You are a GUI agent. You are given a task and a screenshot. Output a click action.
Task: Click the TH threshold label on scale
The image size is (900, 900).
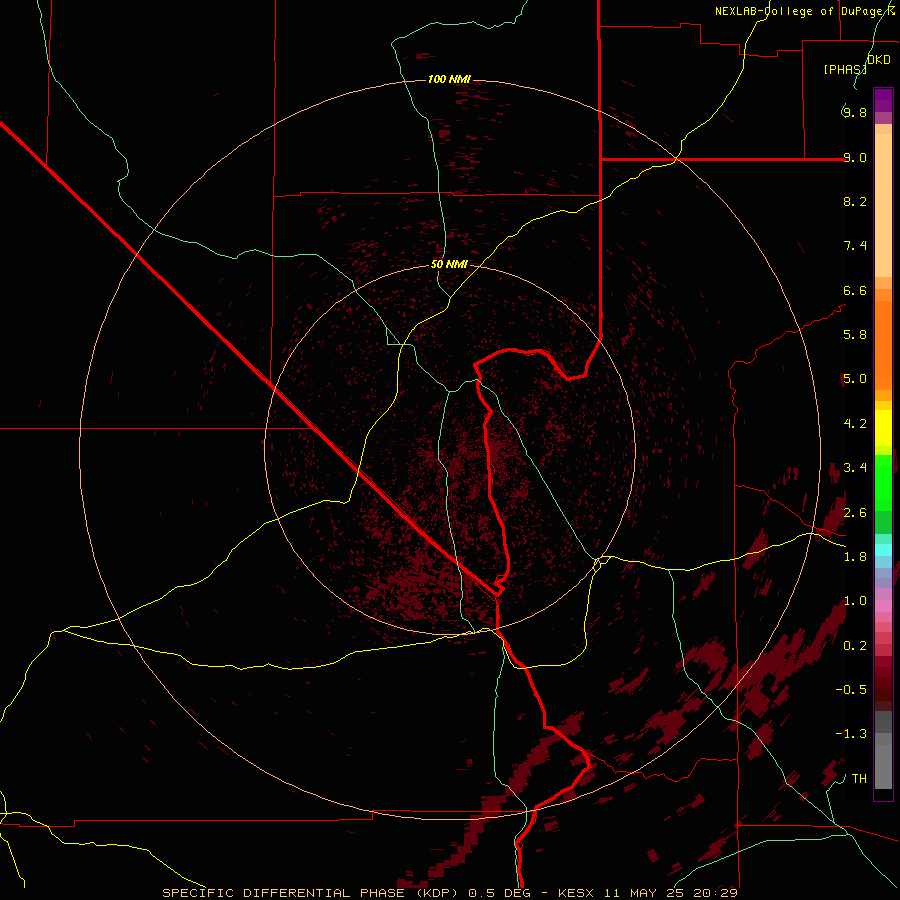[x=859, y=779]
